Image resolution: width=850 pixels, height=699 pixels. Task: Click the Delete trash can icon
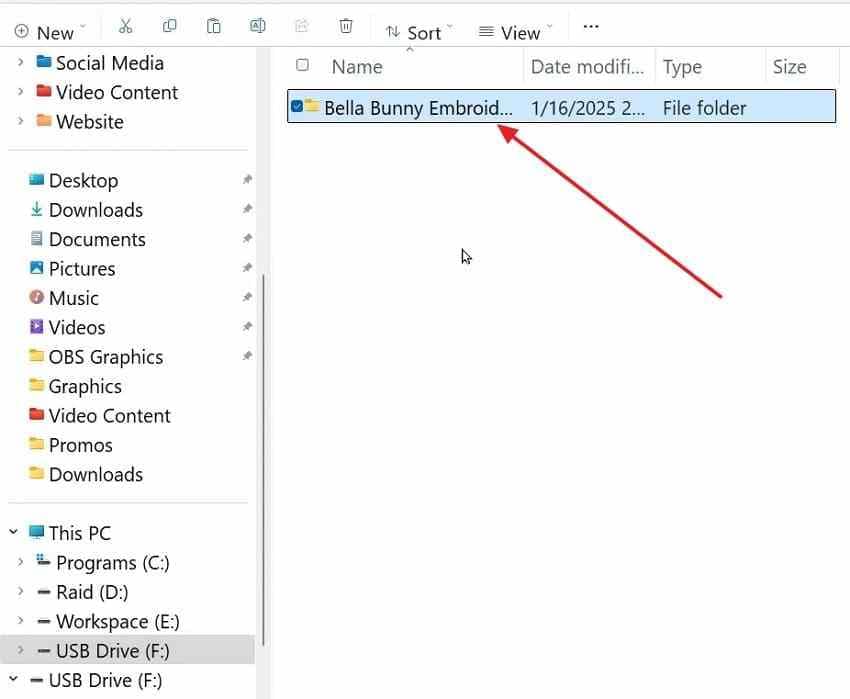point(346,26)
